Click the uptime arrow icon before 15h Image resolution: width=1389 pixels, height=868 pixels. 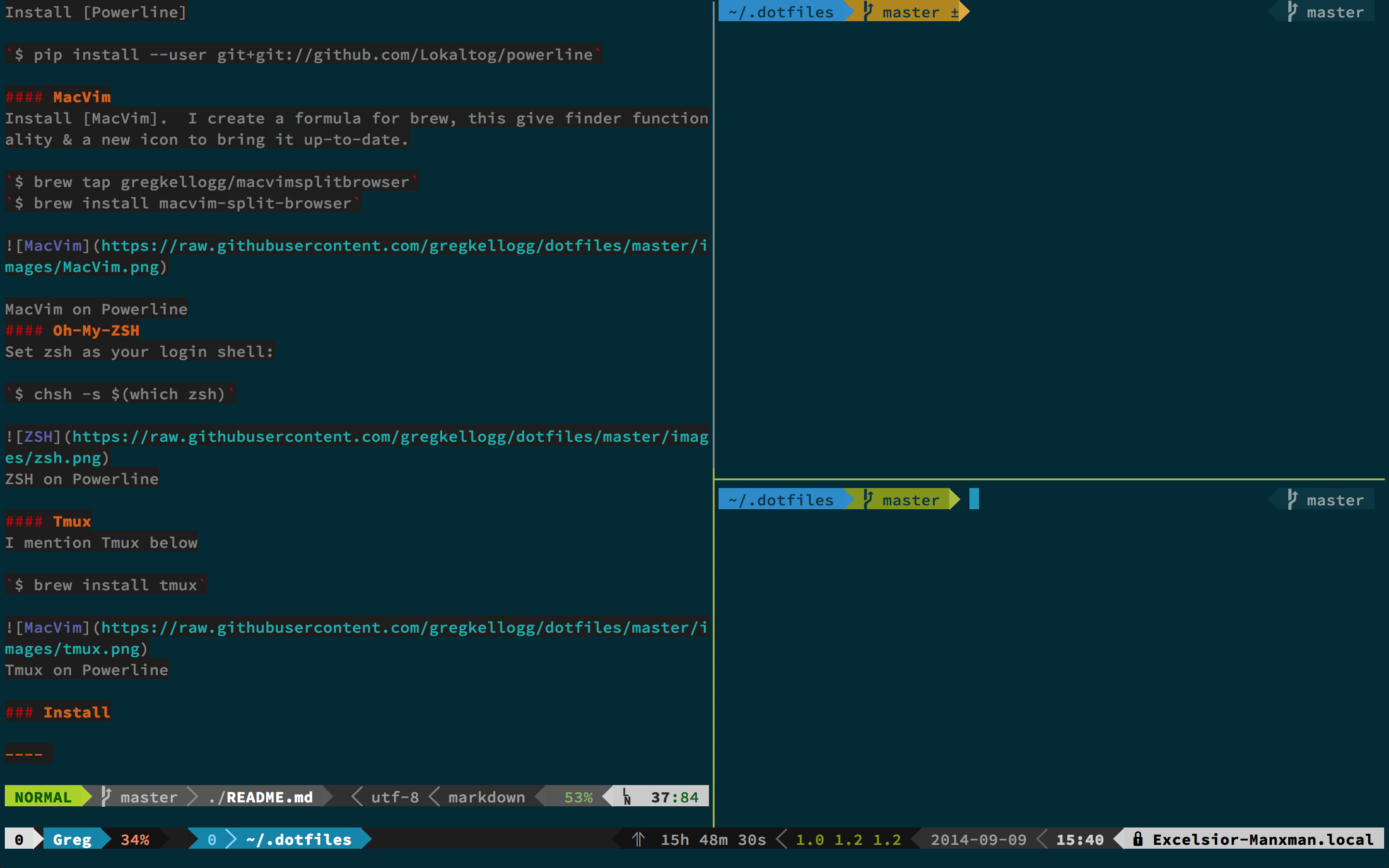coord(638,839)
